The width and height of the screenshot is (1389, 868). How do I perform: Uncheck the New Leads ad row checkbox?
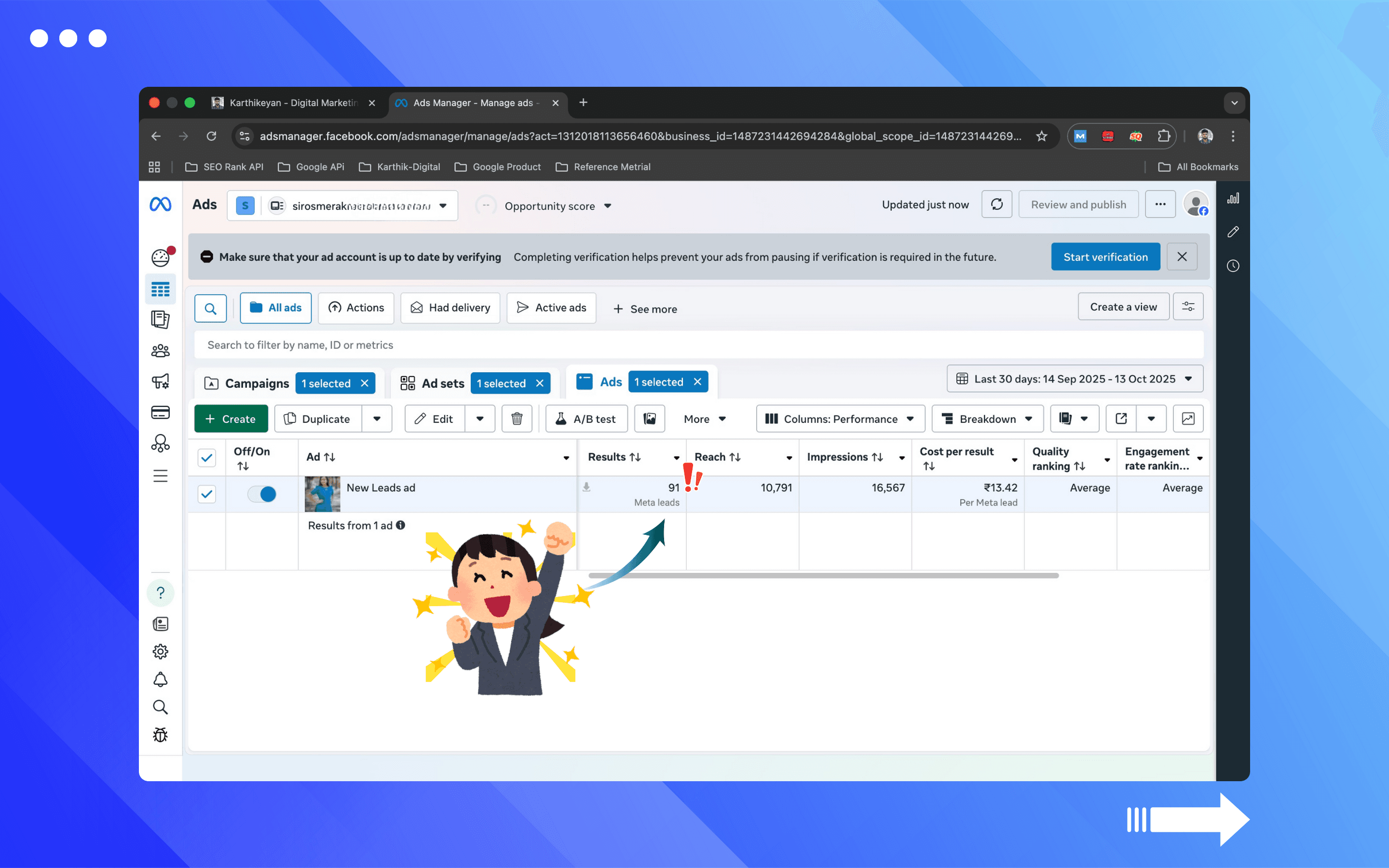(206, 494)
